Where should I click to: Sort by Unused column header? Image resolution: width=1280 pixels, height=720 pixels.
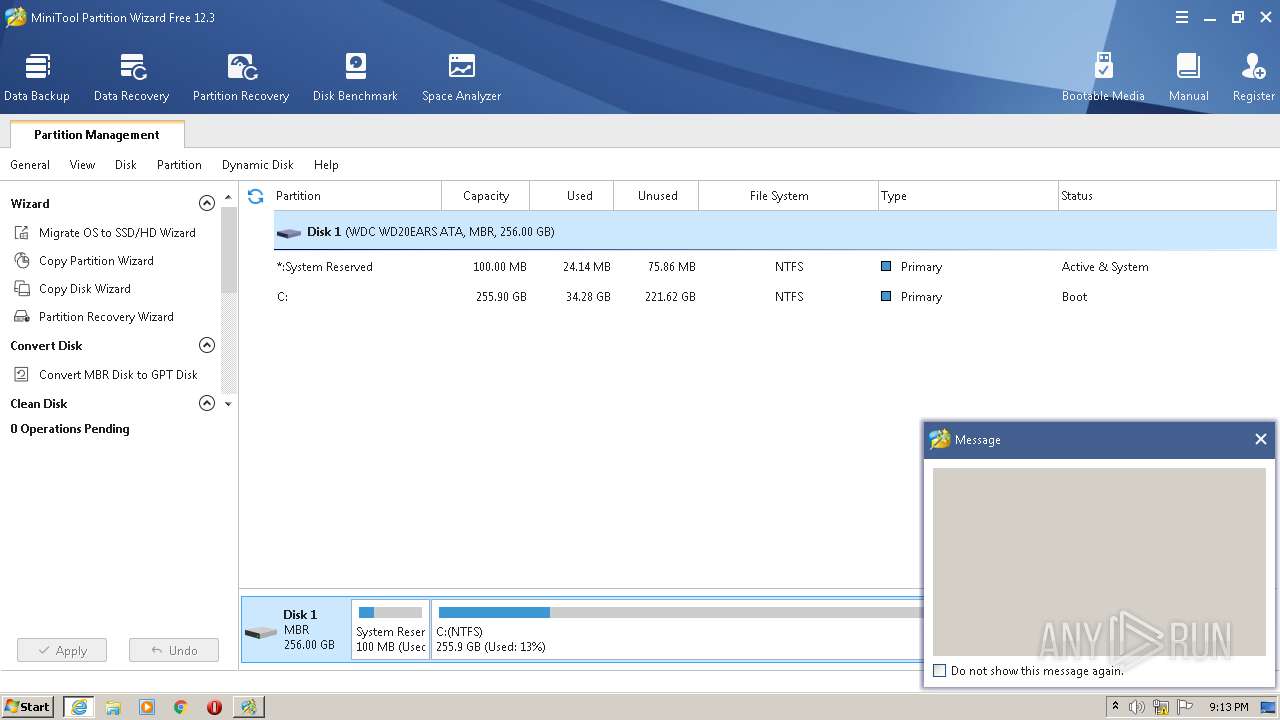pos(657,196)
